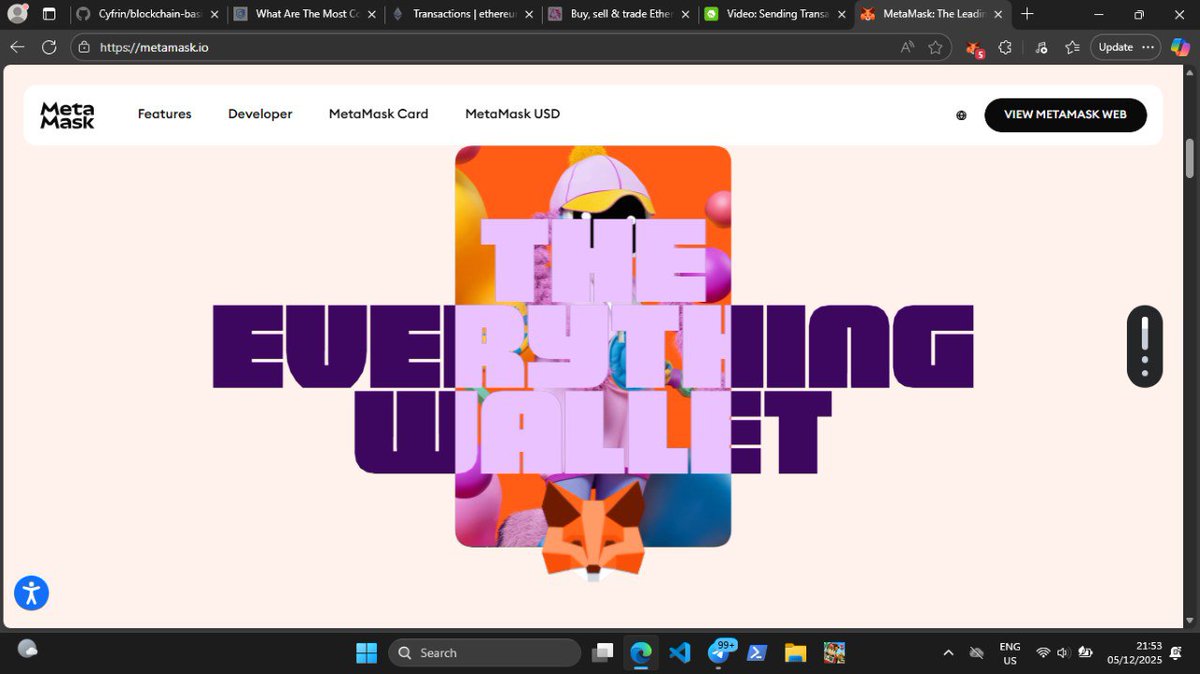
Task: Open the Features menu item
Action: (x=165, y=114)
